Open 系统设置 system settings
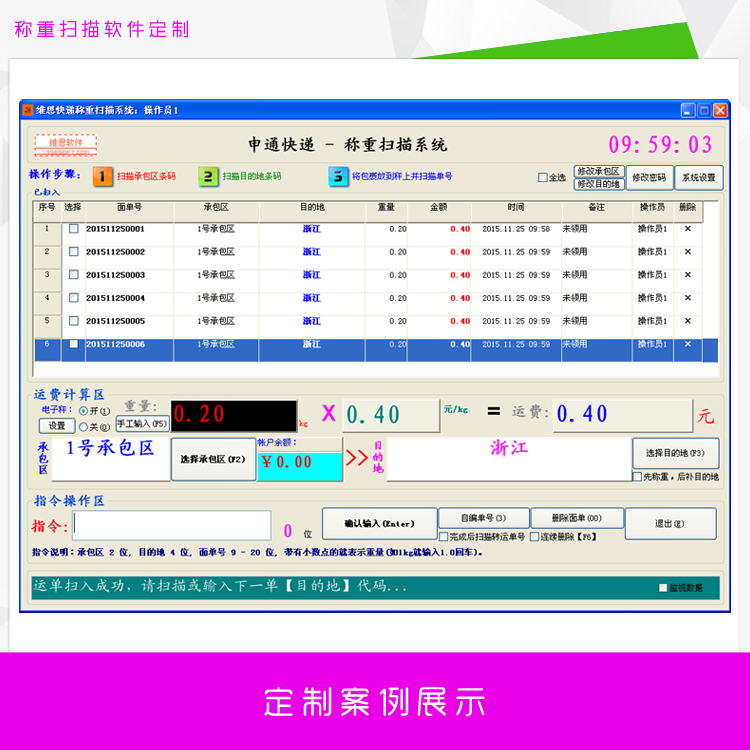This screenshot has height=750, width=750. coord(698,177)
